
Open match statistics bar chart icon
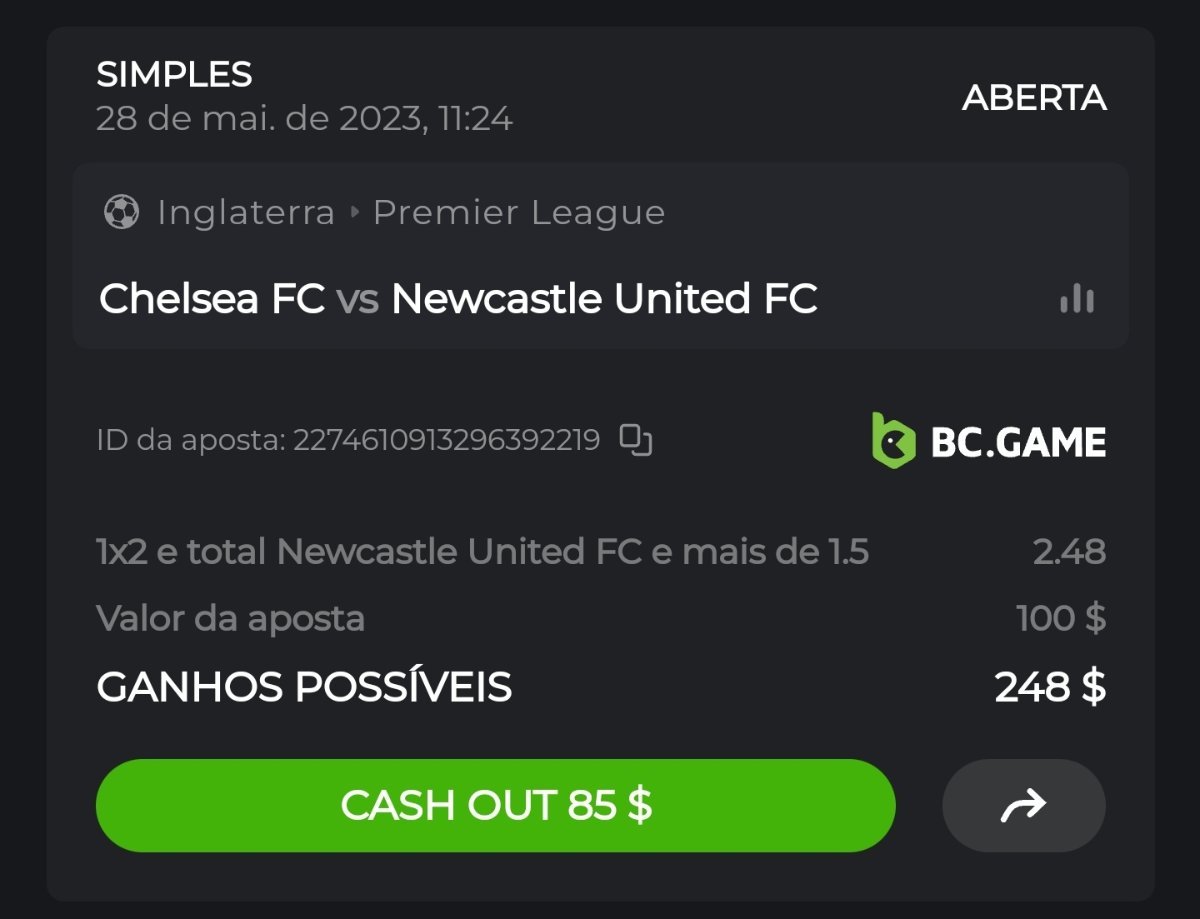[1076, 299]
